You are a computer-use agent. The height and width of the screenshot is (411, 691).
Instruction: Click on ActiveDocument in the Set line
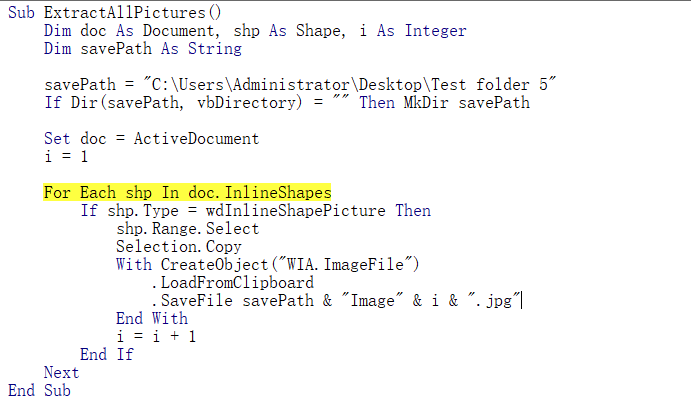coord(196,138)
